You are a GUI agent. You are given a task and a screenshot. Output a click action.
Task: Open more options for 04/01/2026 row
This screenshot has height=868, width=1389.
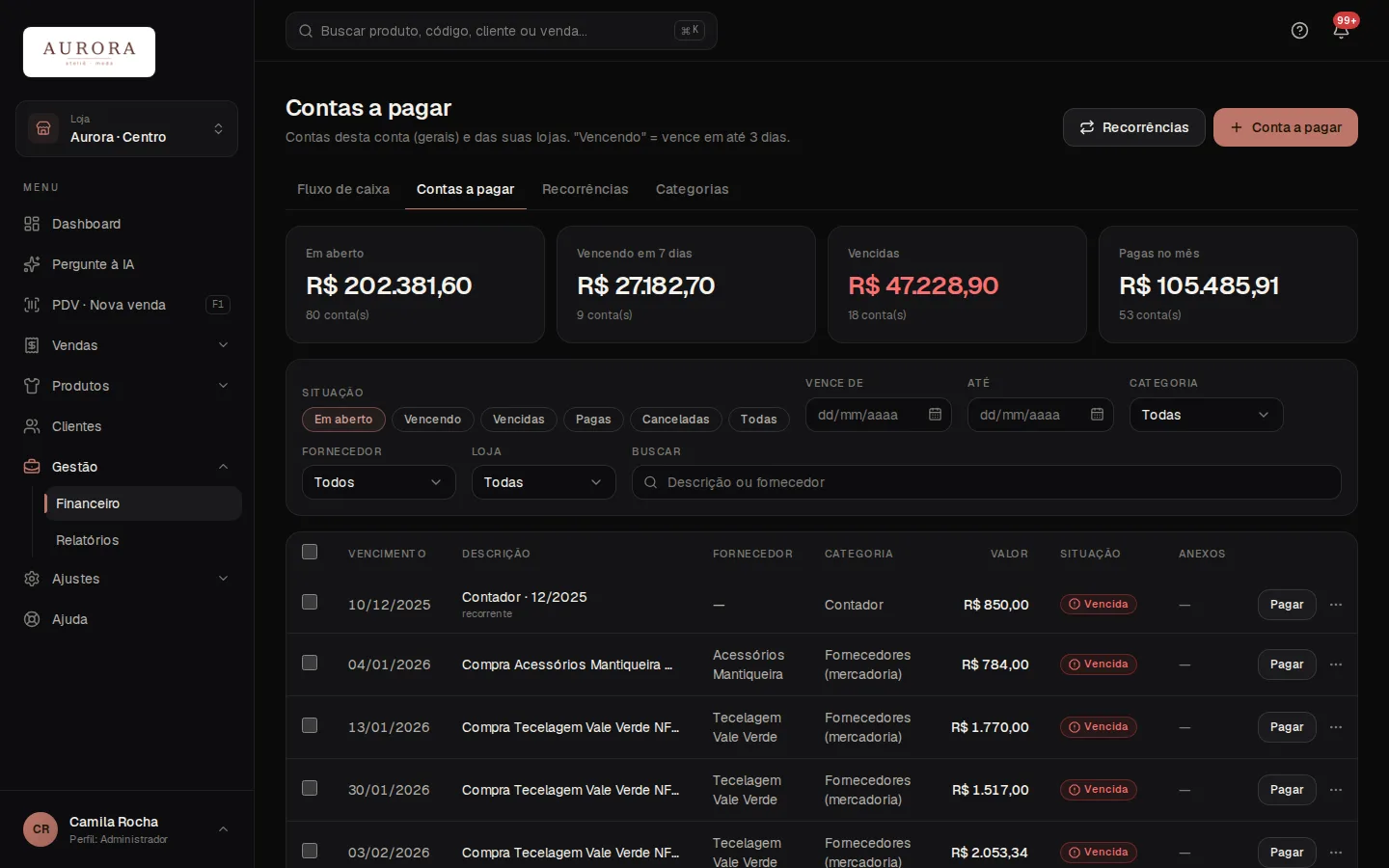click(1336, 665)
